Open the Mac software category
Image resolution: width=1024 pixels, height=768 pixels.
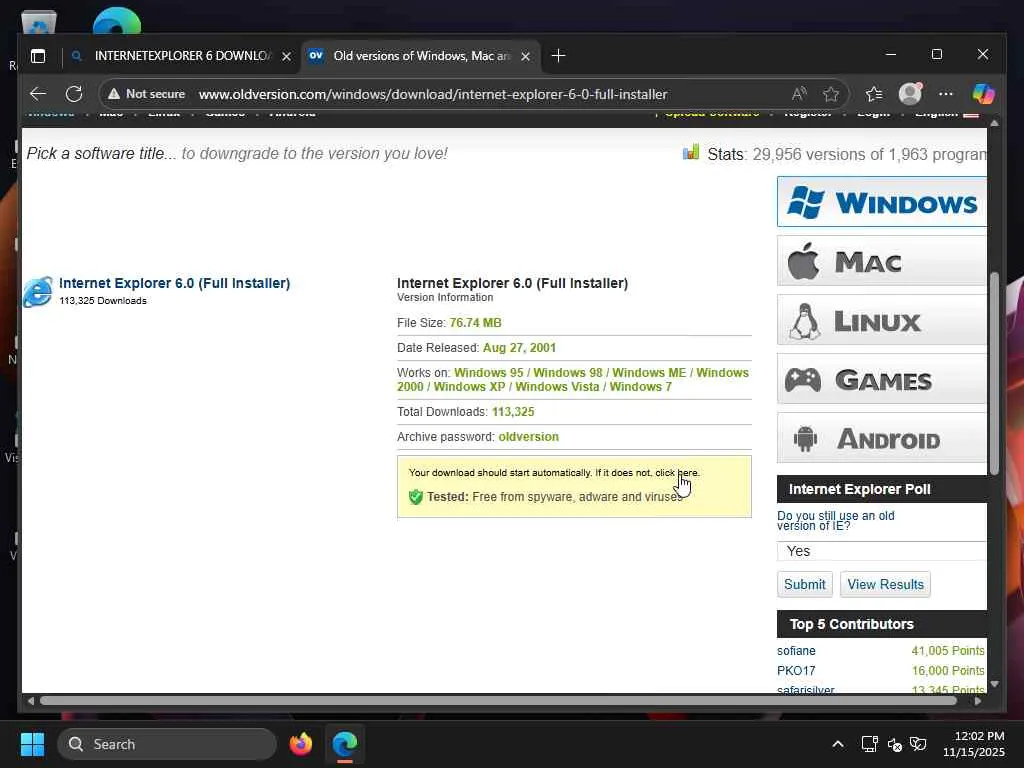pyautogui.click(x=882, y=261)
